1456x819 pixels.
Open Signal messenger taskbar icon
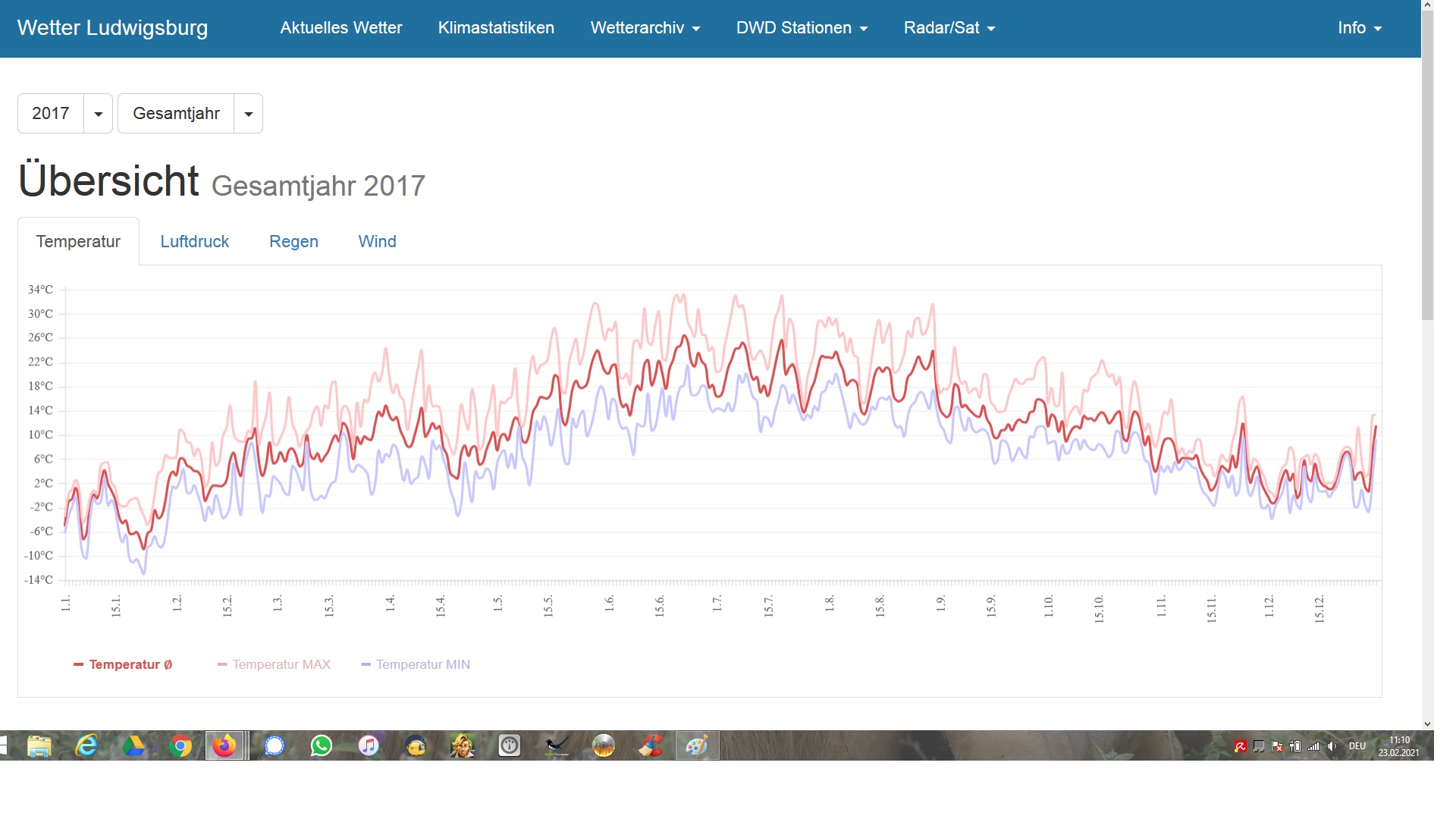275,746
